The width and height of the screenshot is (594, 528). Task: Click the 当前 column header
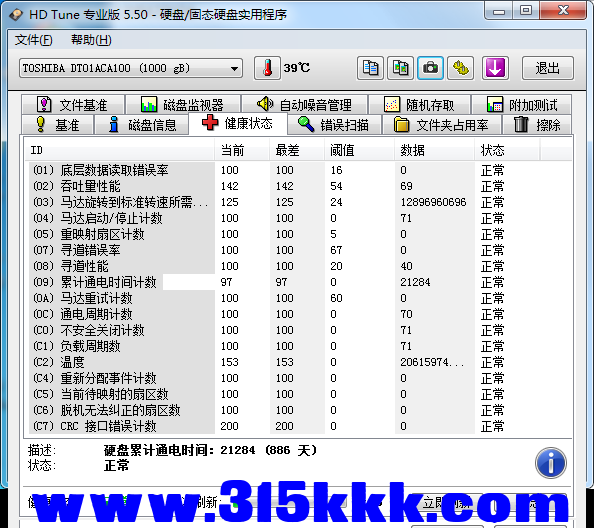(x=242, y=150)
